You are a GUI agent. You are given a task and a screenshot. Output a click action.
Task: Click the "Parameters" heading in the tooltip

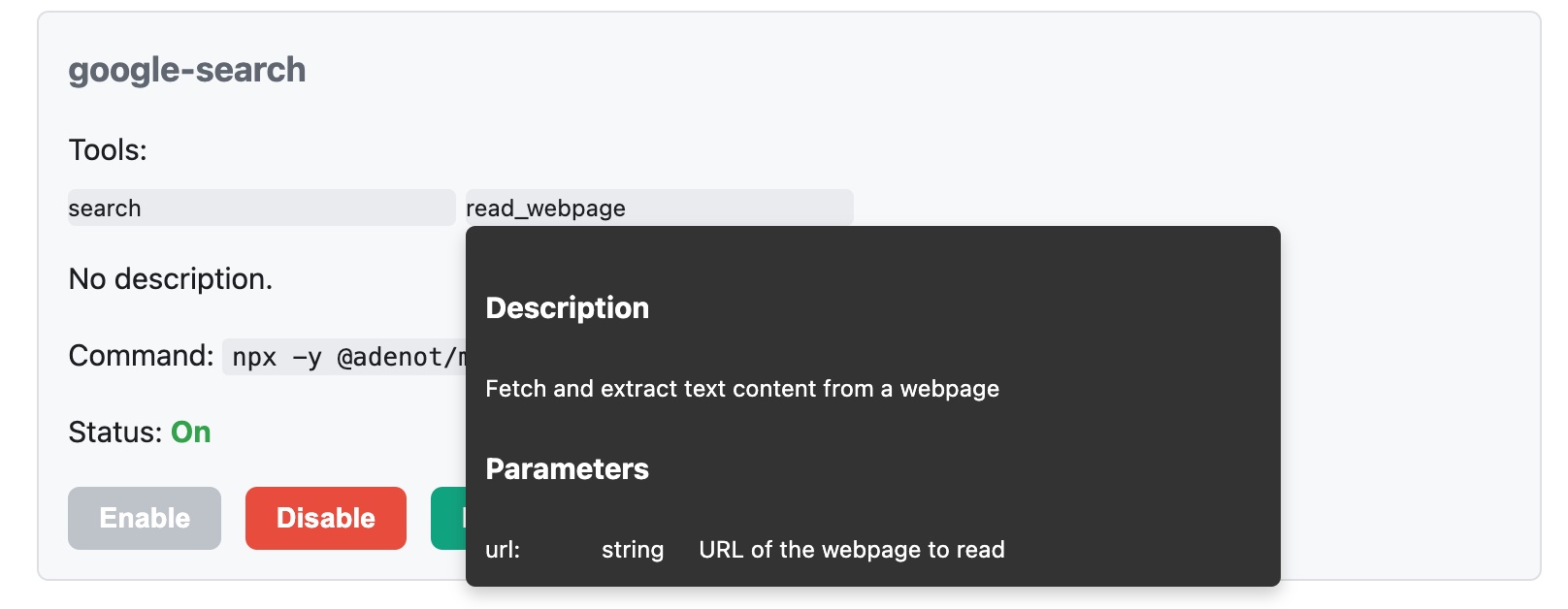point(568,469)
